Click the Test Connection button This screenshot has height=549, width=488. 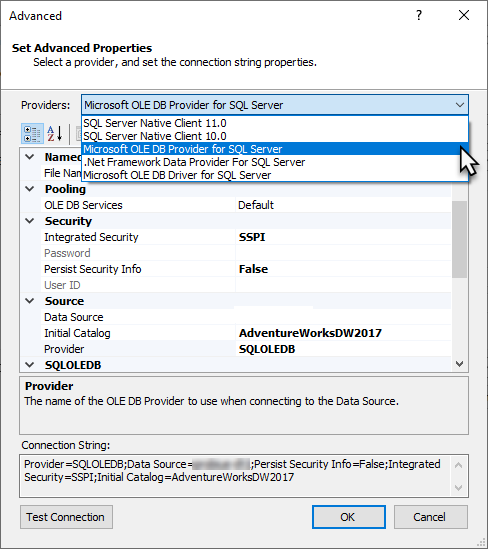67,517
